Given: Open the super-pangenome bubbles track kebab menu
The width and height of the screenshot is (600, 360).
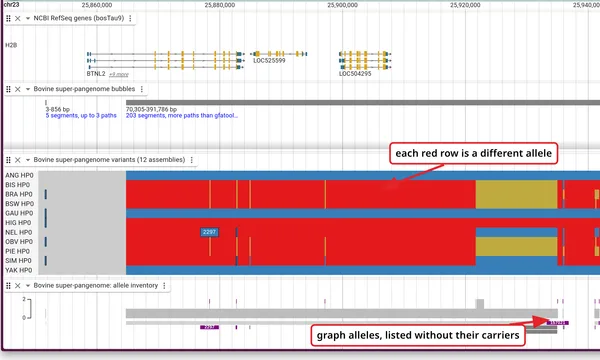Looking at the screenshot, I should click(x=142, y=89).
